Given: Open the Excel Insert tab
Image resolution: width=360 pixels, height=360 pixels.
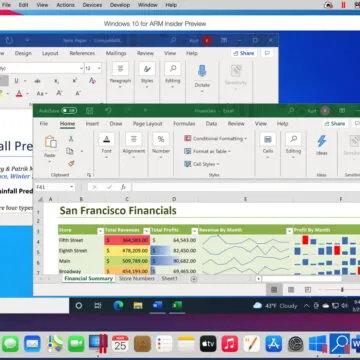Looking at the screenshot, I should click(92, 124).
